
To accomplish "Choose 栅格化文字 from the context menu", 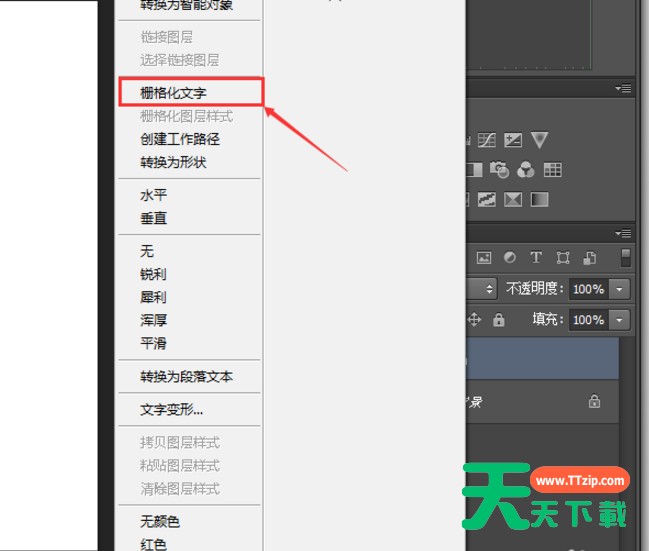I will tap(188, 92).
